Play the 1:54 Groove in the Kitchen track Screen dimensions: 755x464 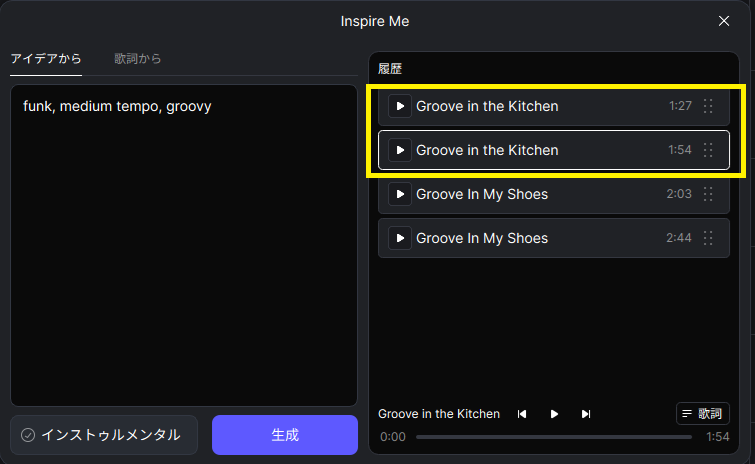pos(400,150)
